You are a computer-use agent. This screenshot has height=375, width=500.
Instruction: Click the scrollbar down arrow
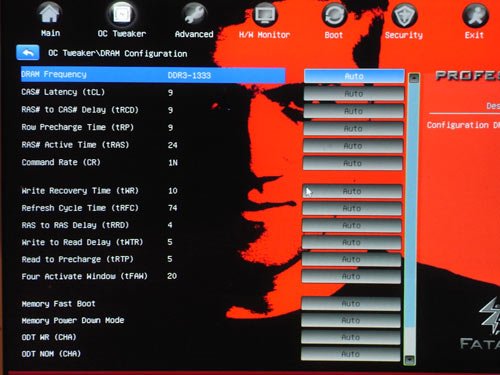(409, 360)
